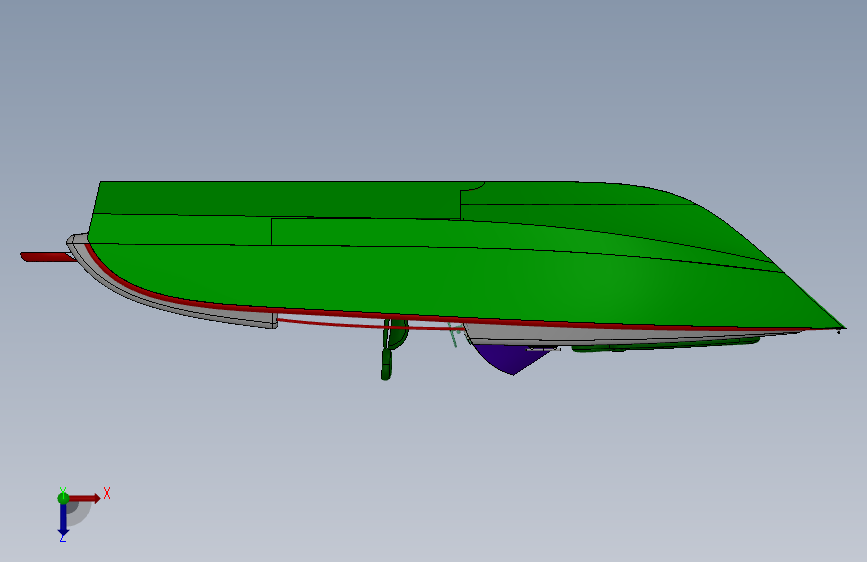The image size is (867, 562).
Task: Select the purple triangular keel fin
Action: tap(511, 358)
